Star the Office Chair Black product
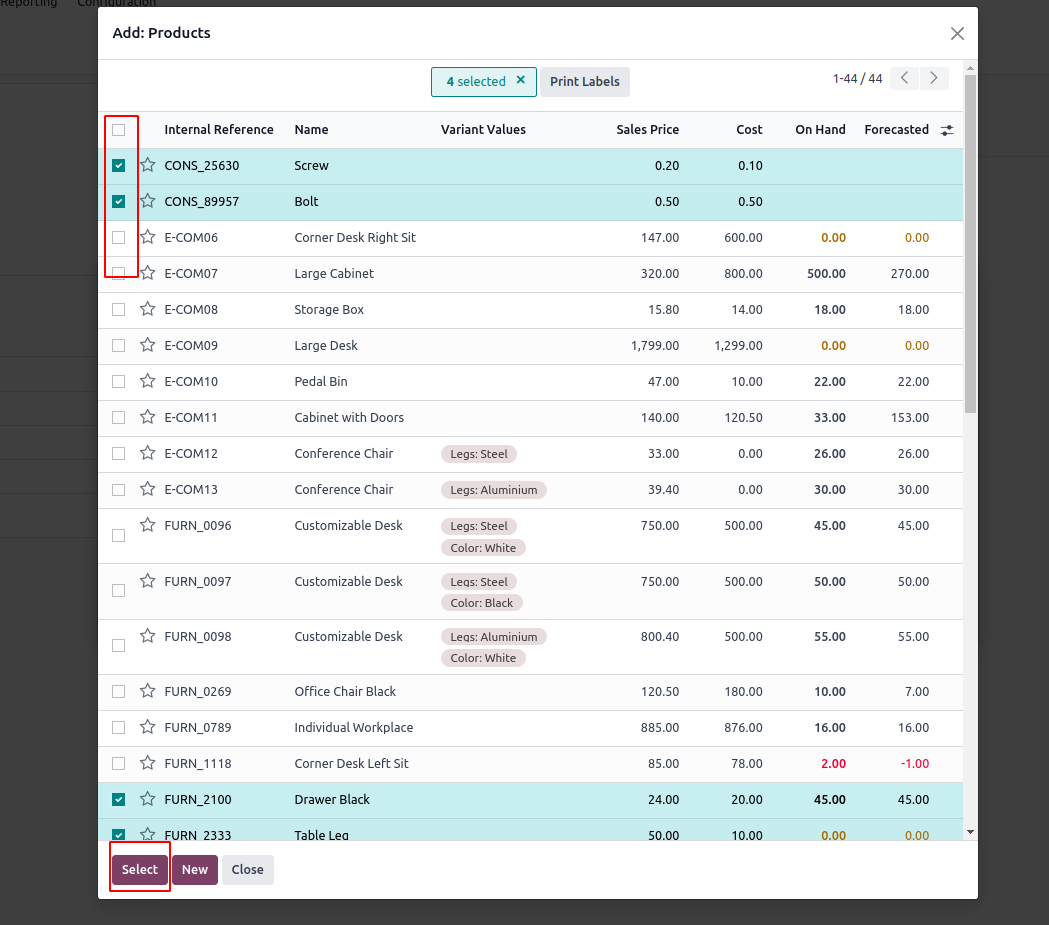Viewport: 1049px width, 925px height. point(148,691)
